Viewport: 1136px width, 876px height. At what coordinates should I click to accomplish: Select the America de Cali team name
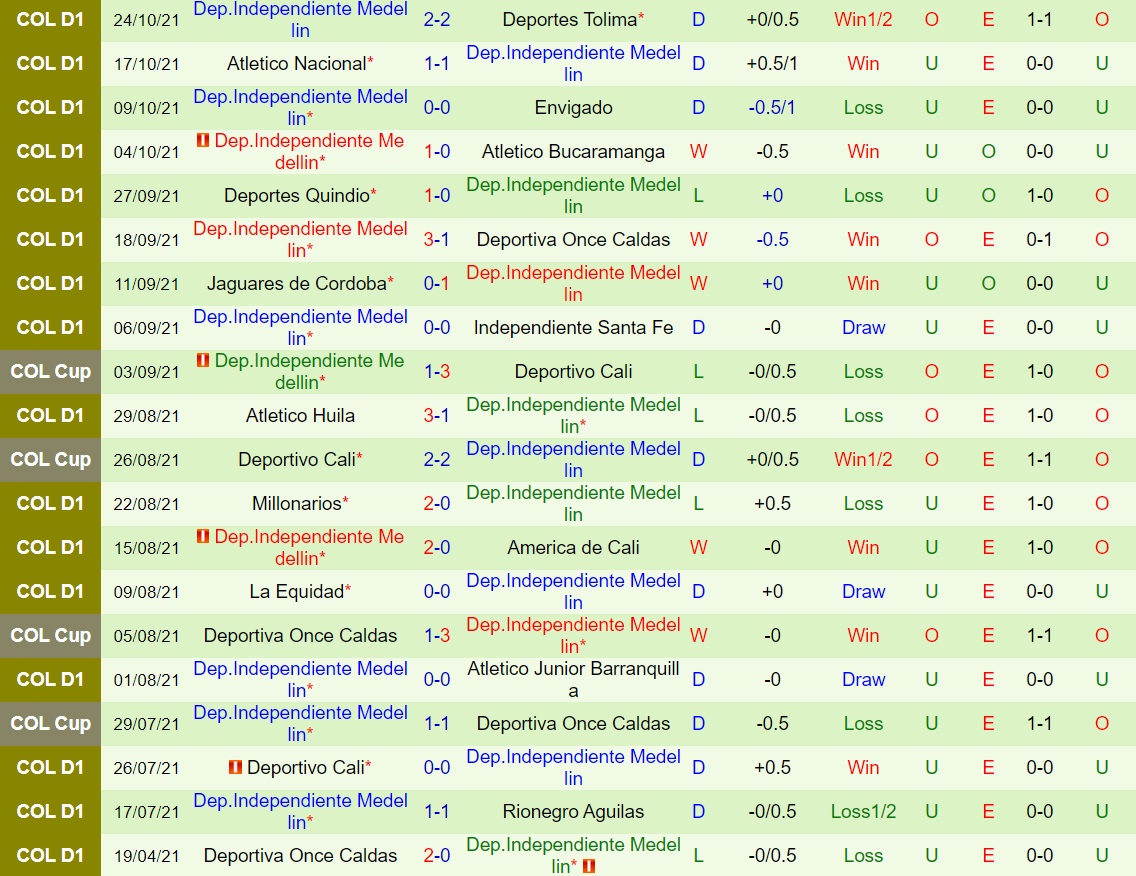[x=573, y=548]
